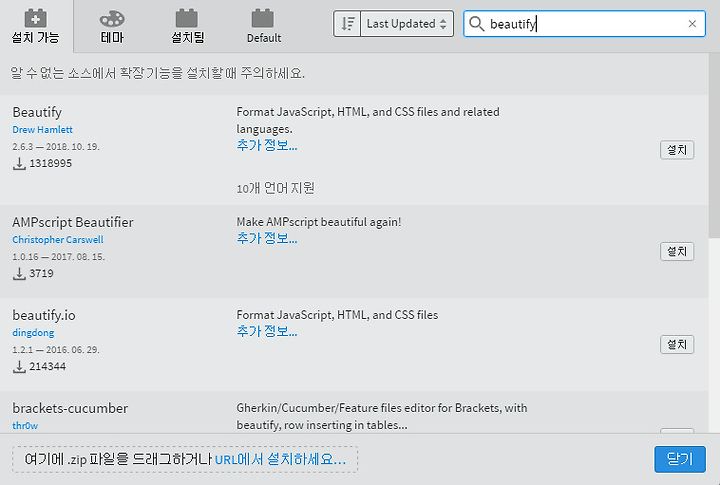Click download icon beside 3719
720x485 pixels.
click(x=19, y=274)
